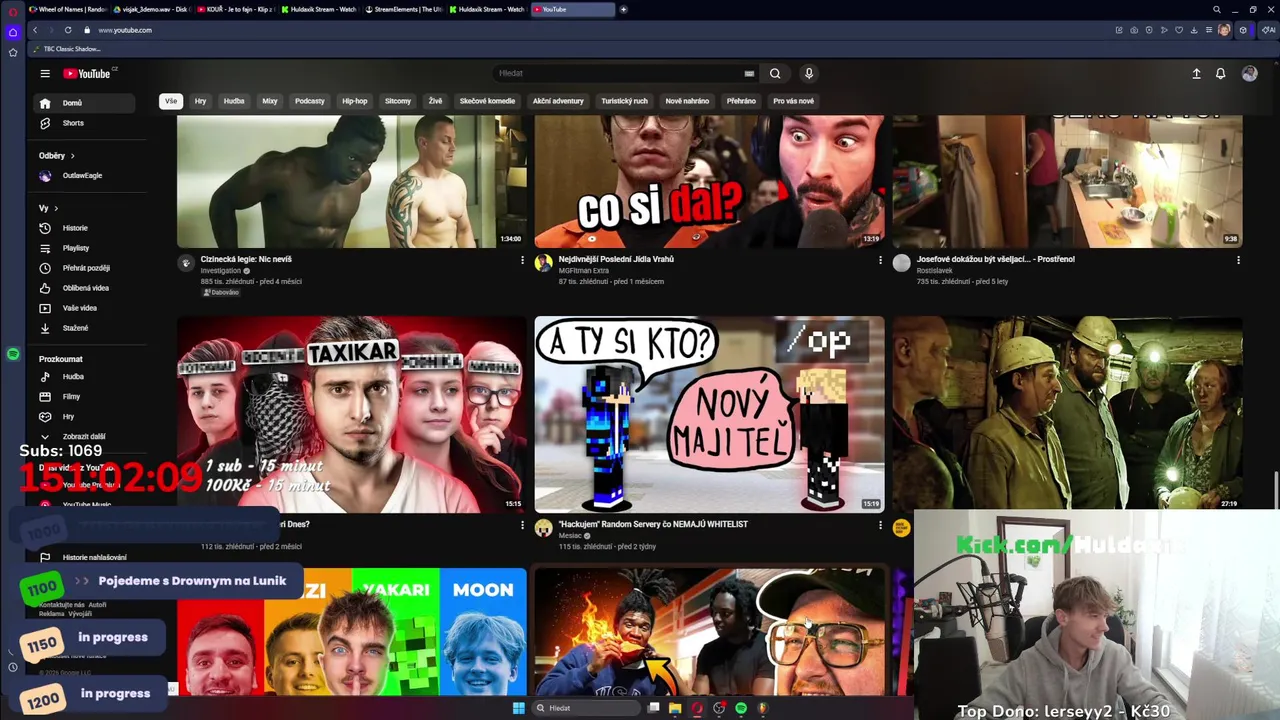The width and height of the screenshot is (1280, 720).
Task: Select the Vše filter chip
Action: 171,101
